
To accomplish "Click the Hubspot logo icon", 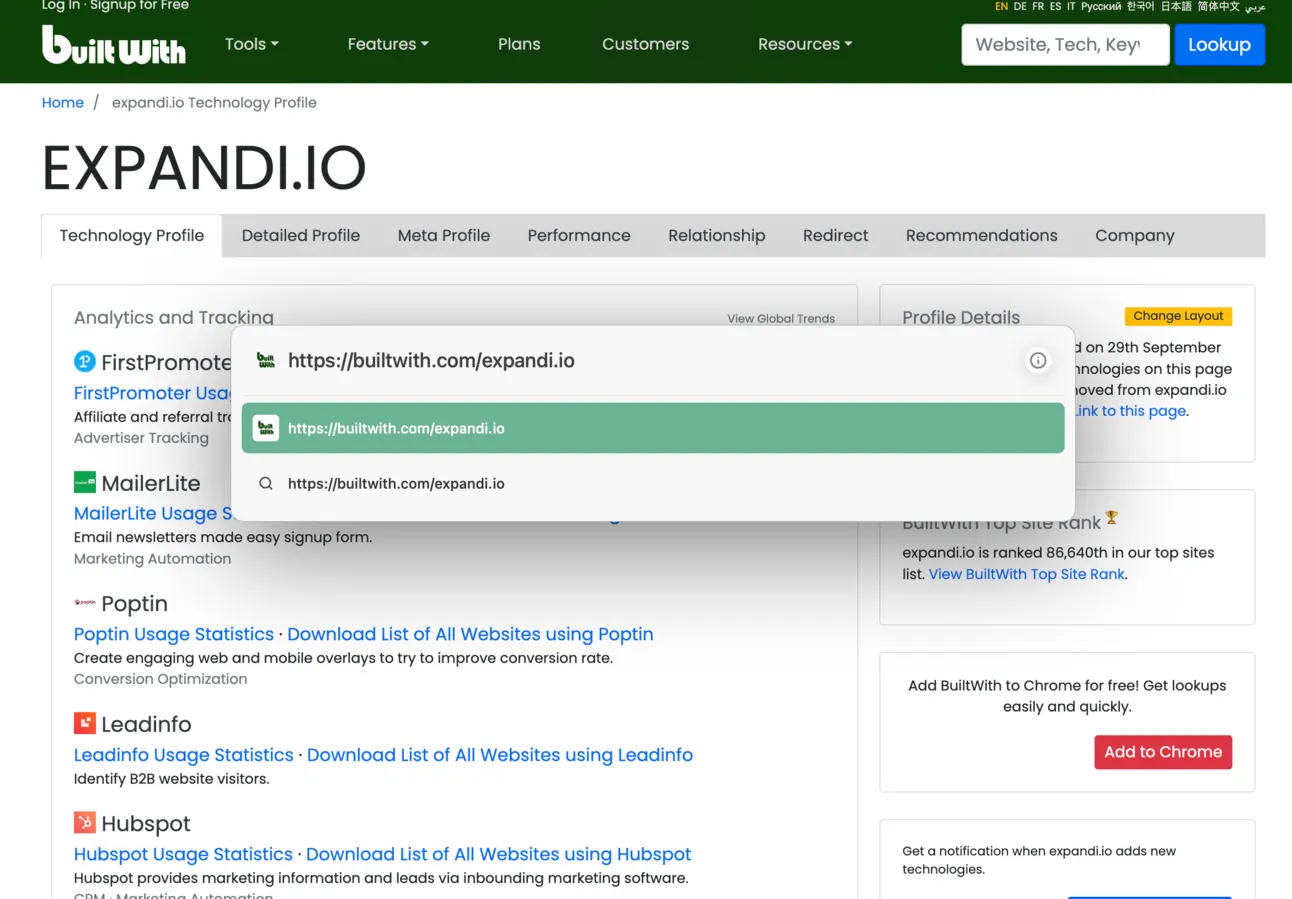I will coord(85,823).
